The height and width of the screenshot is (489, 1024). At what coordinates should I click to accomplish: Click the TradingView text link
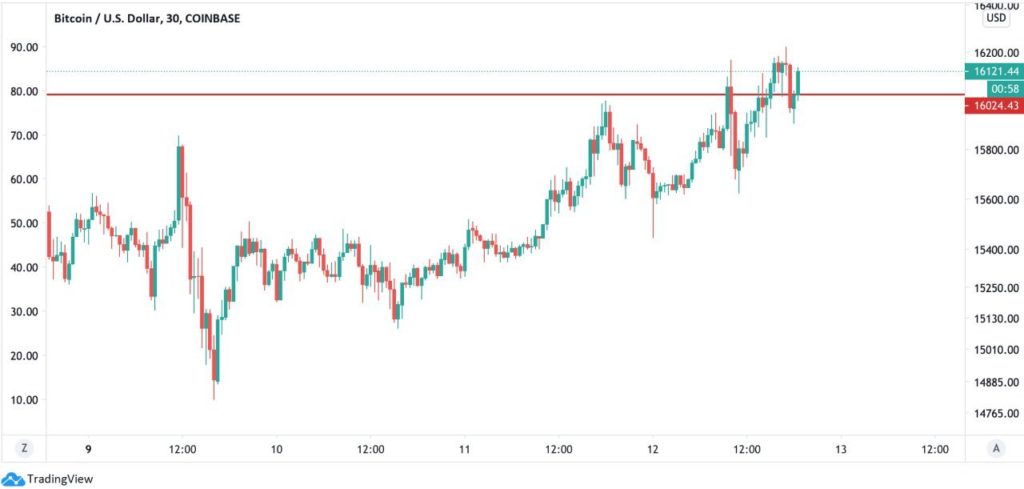pyautogui.click(x=60, y=479)
